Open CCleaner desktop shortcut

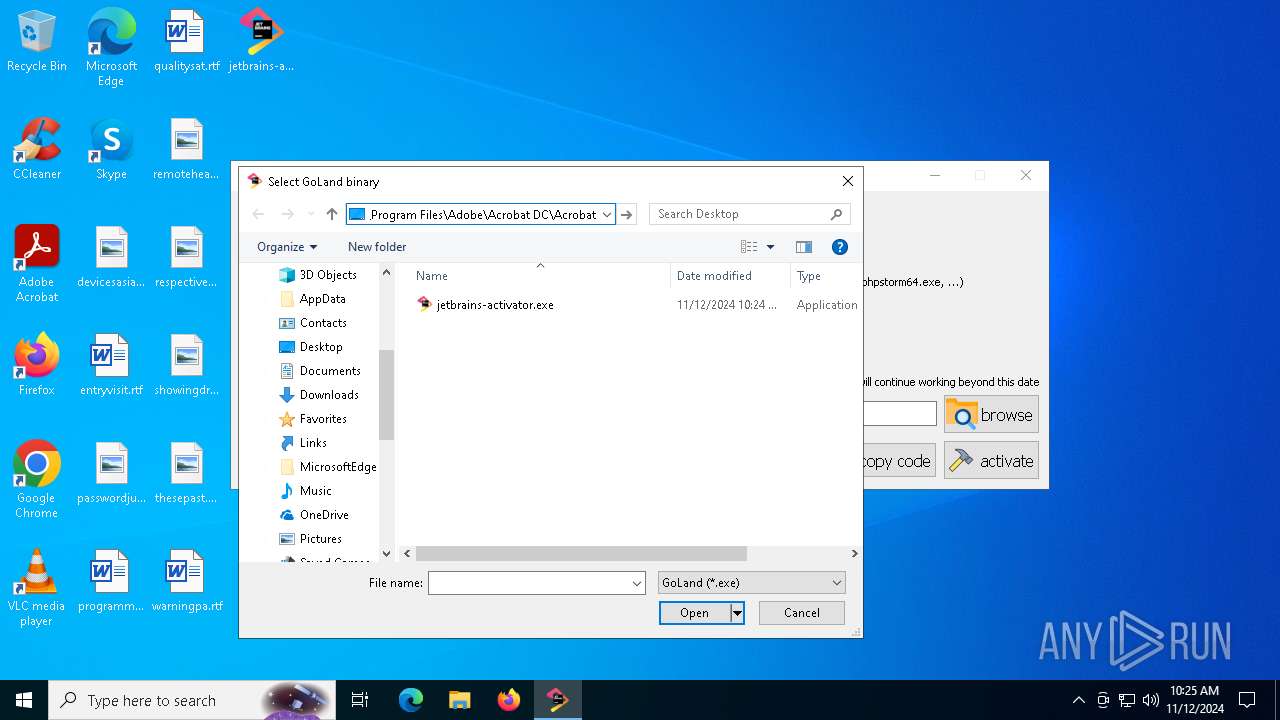coord(37,150)
